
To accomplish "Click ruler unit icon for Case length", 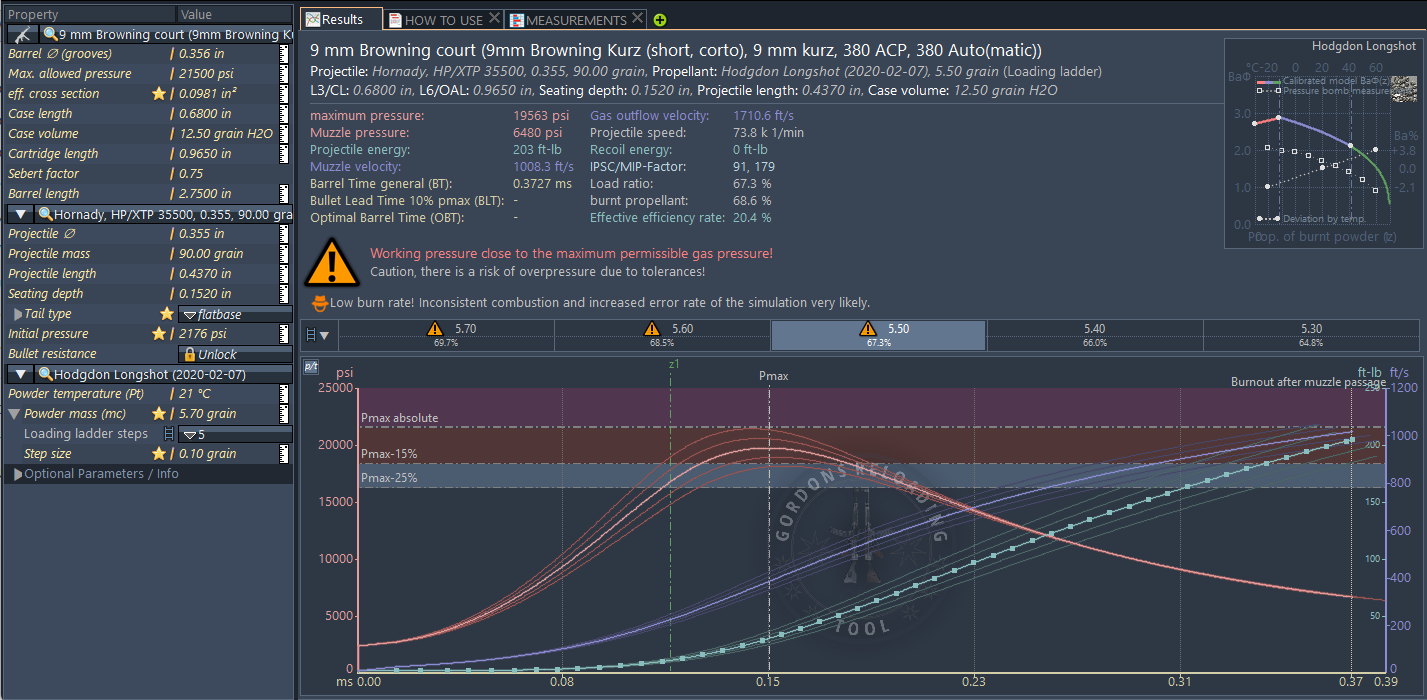I will click(284, 114).
